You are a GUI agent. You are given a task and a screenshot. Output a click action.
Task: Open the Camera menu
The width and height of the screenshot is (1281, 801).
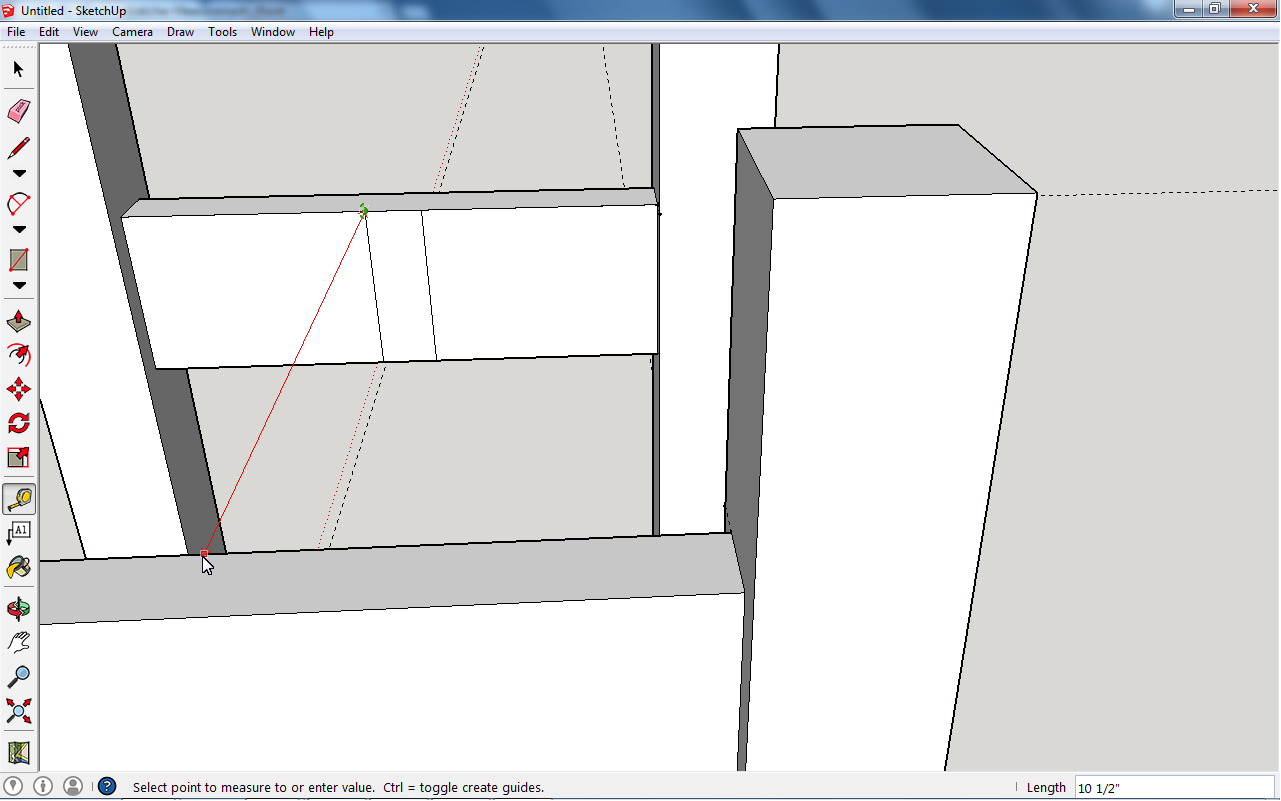point(132,31)
